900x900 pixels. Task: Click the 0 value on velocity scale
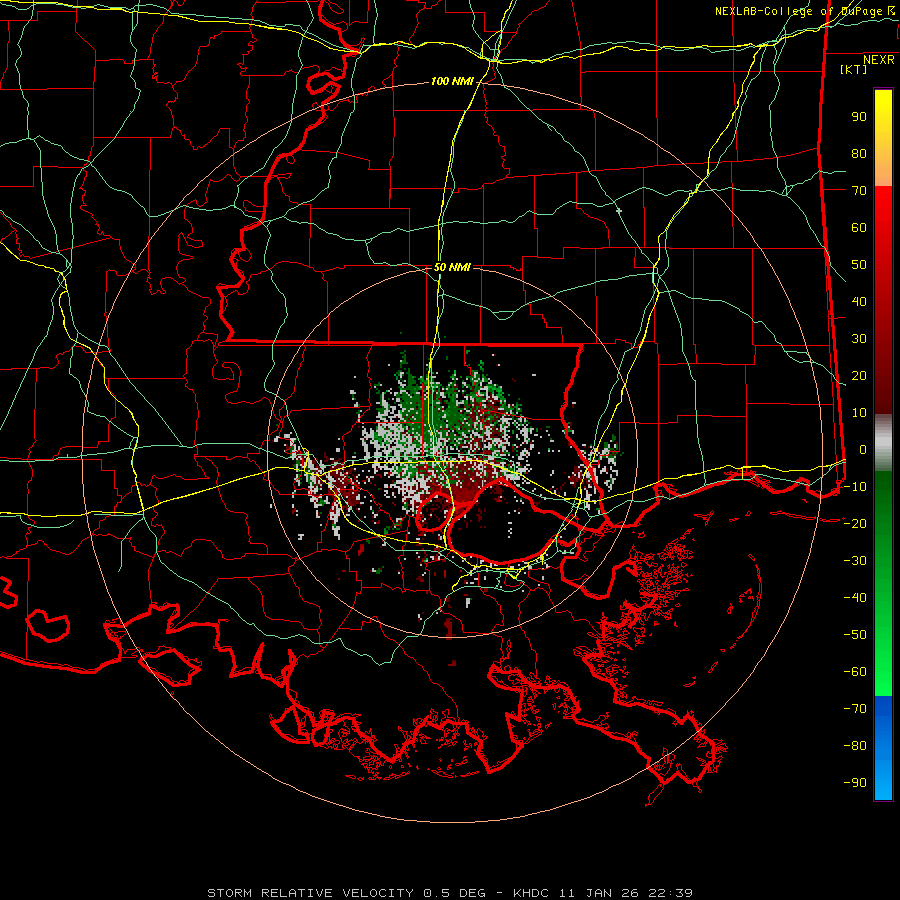[x=863, y=449]
